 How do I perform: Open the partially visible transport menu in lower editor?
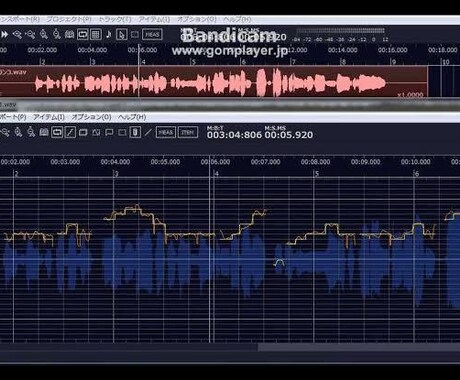coord(13,117)
